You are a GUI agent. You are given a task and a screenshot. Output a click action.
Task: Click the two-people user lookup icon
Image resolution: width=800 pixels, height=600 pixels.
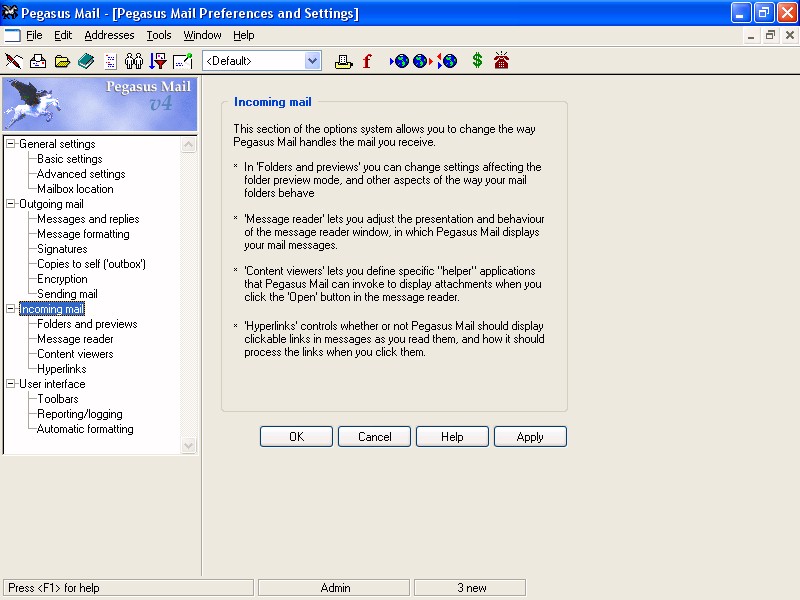click(134, 61)
